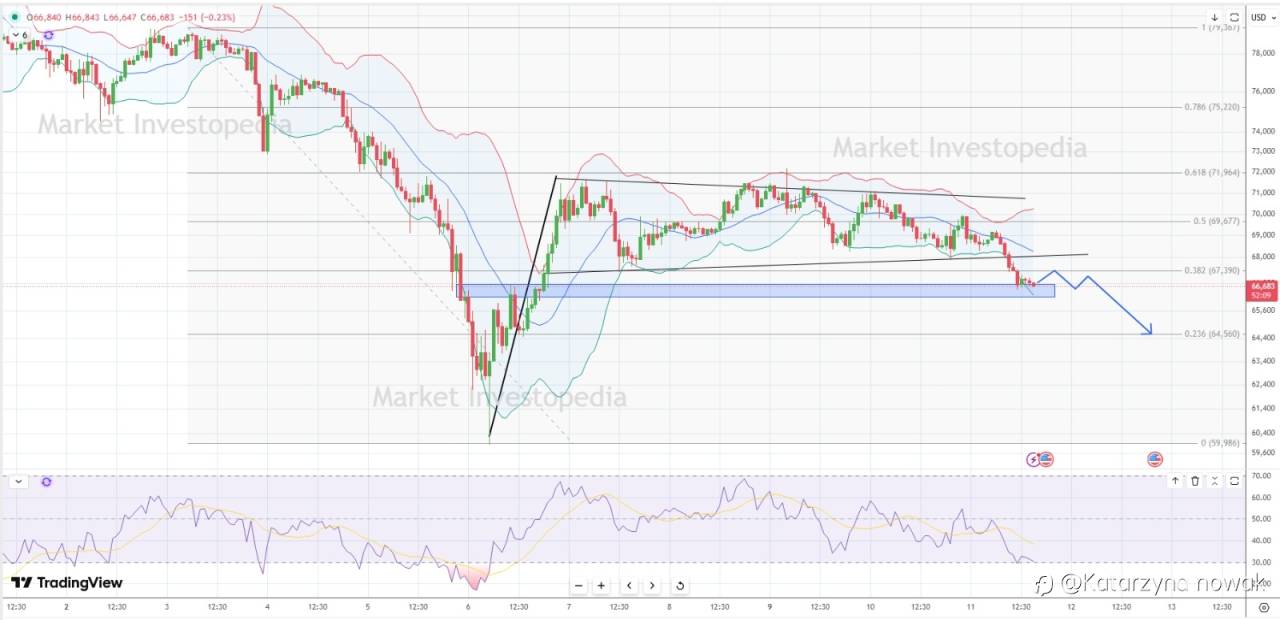Viewport: 1280px width, 620px height.
Task: Expand the collapsed indicators legend showing 6
Action: point(20,35)
